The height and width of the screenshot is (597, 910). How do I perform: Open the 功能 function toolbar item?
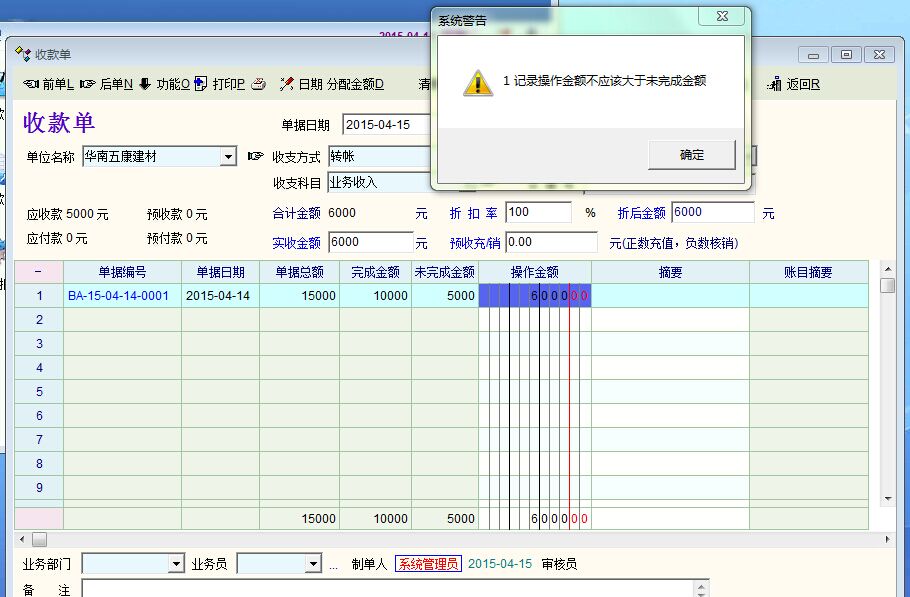(145, 84)
